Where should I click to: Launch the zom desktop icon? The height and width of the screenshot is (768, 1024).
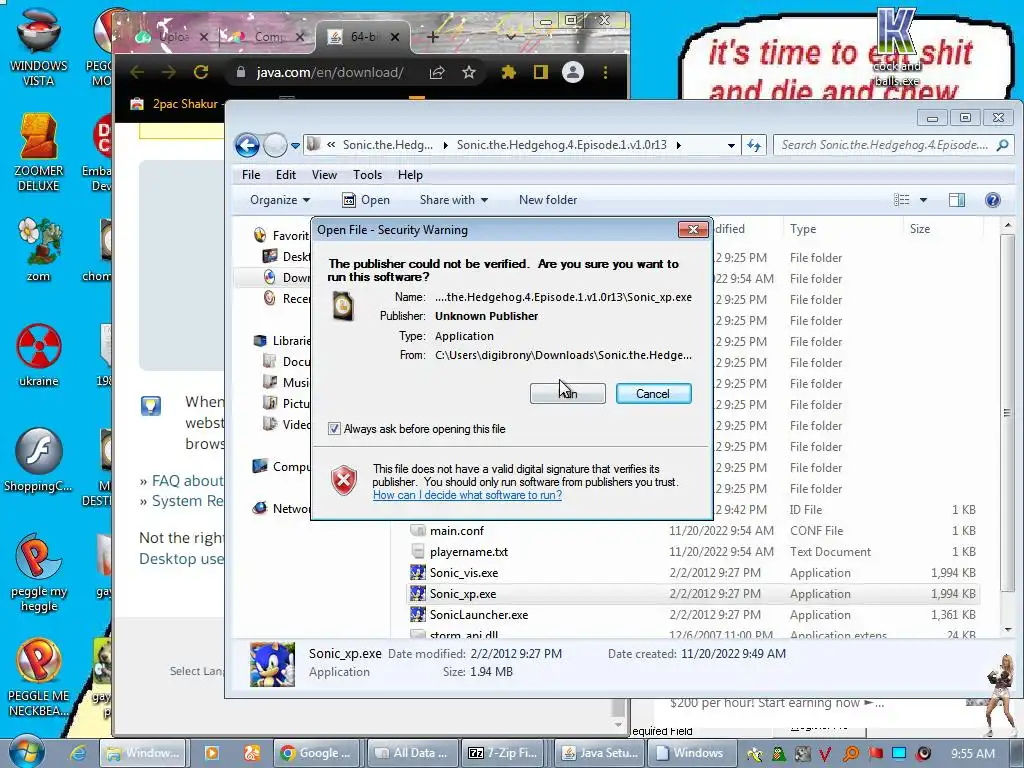39,249
